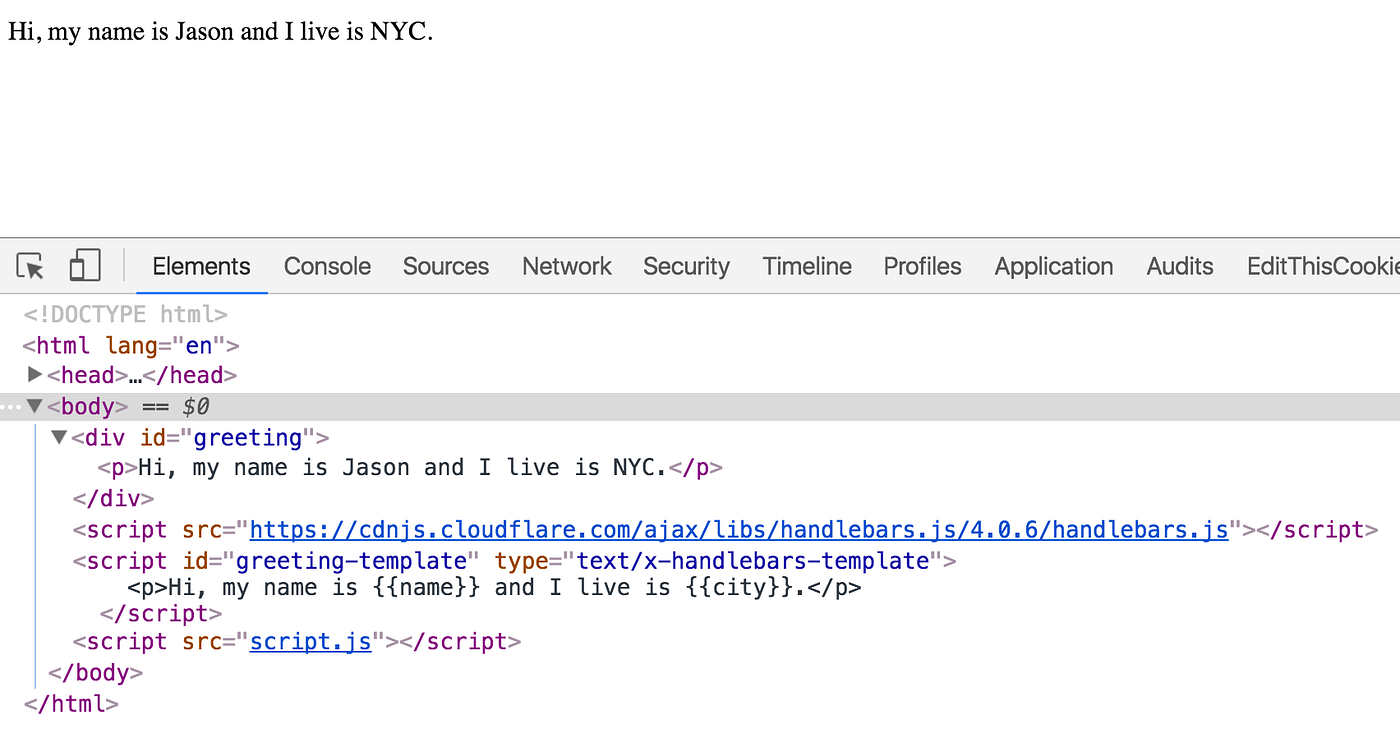Switch to the Timeline tab
Image resolution: width=1400 pixels, height=735 pixels.
tap(807, 266)
